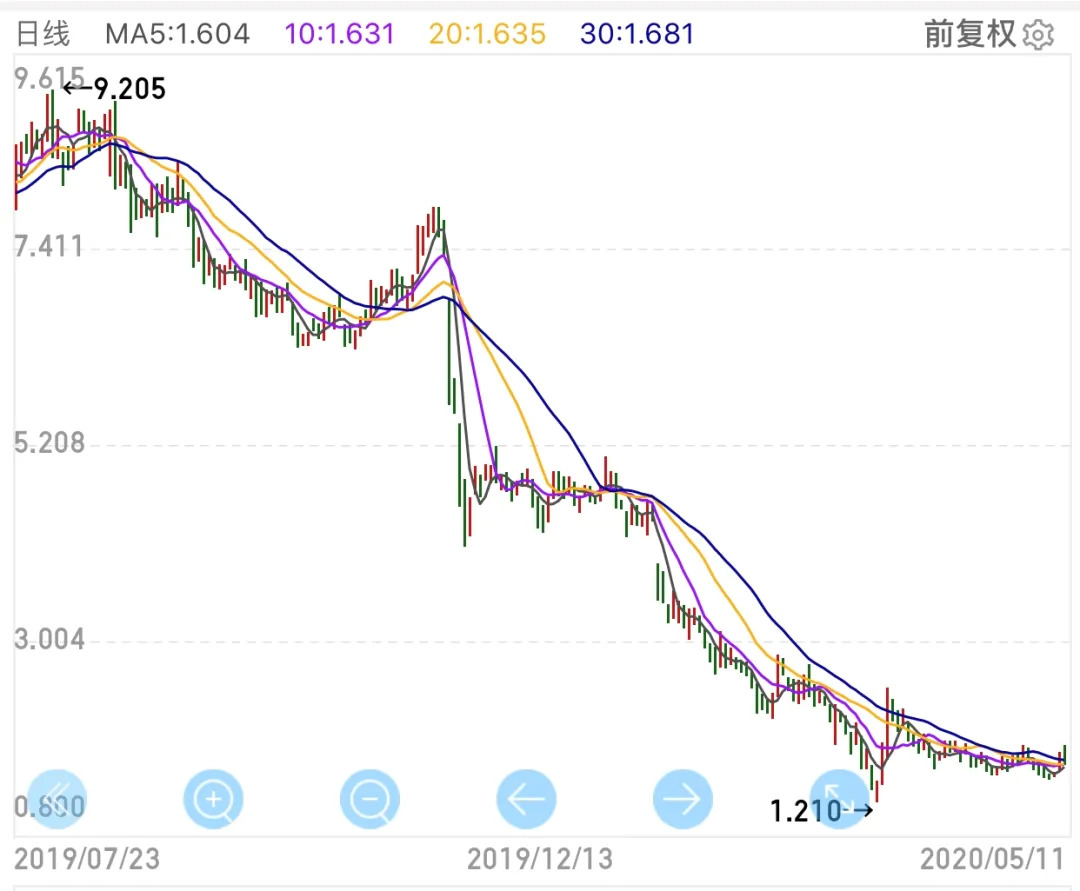
Task: Expand chart to fullscreen with diagonal arrows icon
Action: [x=838, y=799]
